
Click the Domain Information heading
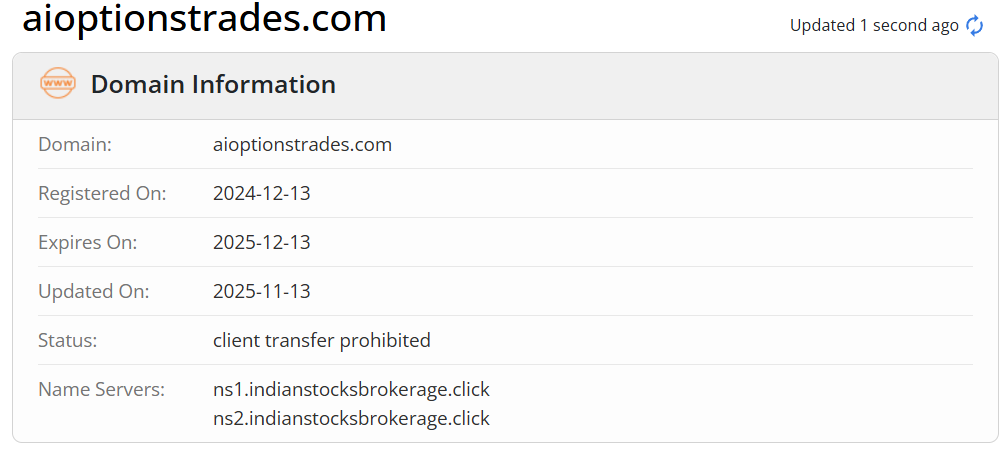click(x=213, y=85)
